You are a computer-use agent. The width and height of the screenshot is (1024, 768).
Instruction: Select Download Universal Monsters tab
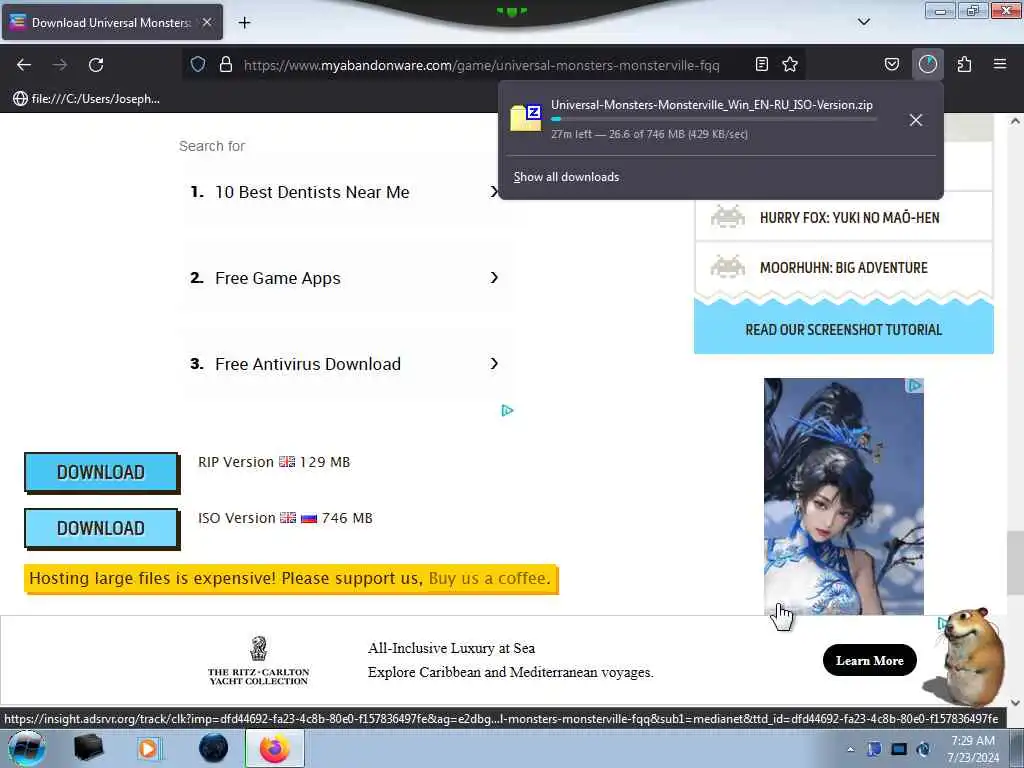(112, 22)
